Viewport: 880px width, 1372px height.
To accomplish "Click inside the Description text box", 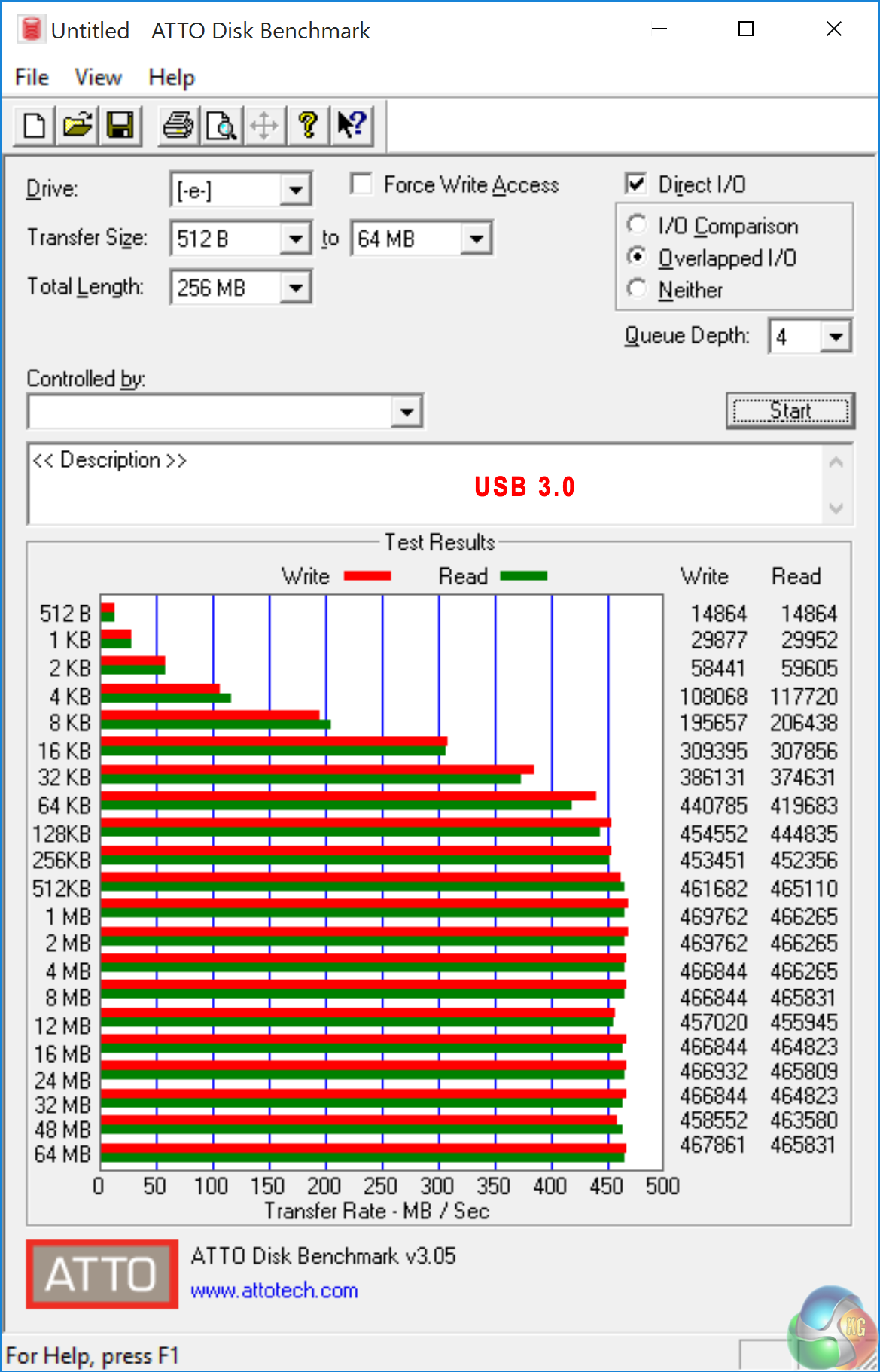I will 425,484.
